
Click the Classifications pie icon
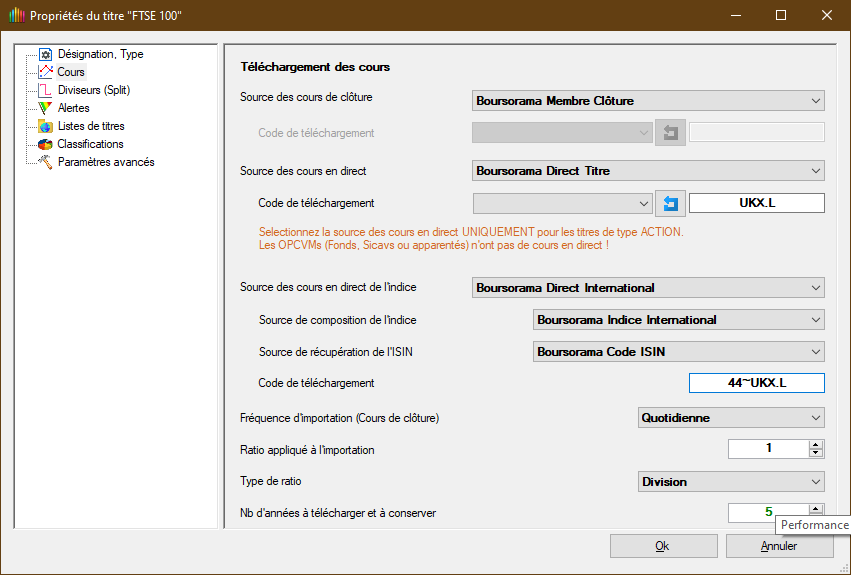[x=45, y=144]
